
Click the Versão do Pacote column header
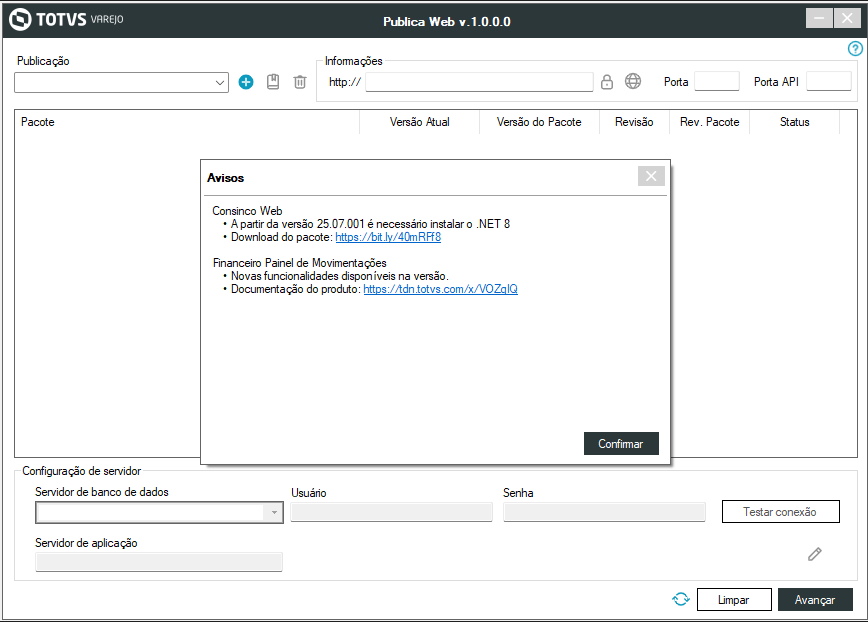click(x=539, y=122)
